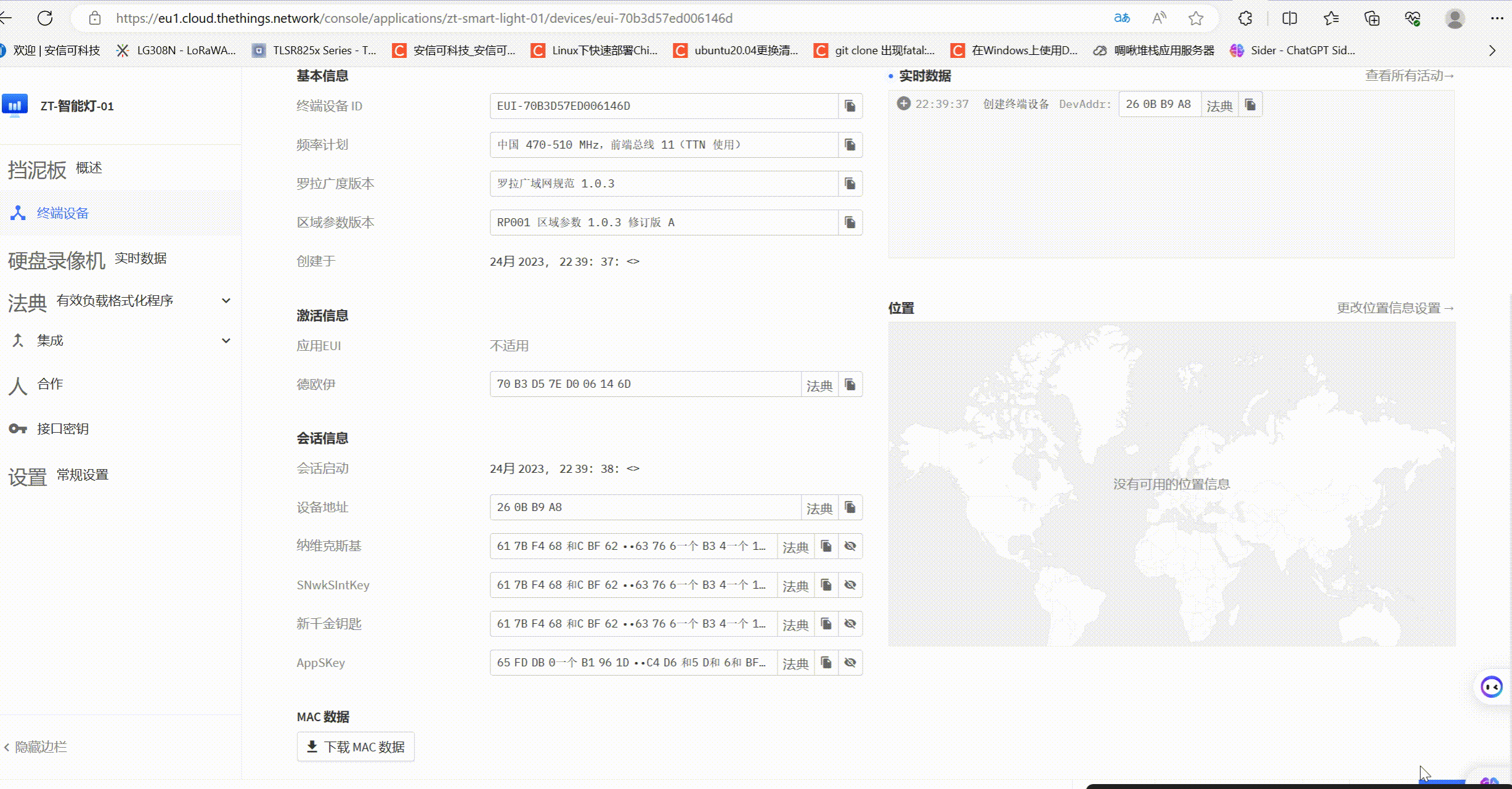Download MAC data button
This screenshot has height=789, width=1512.
(356, 747)
